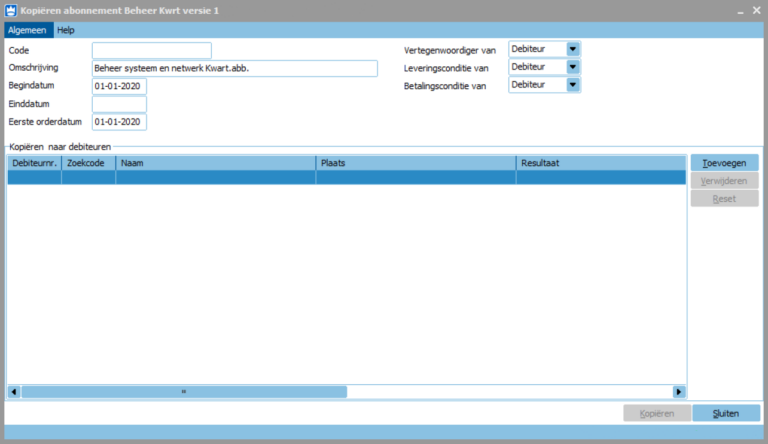Click the empty Einddatum field
The width and height of the screenshot is (768, 444).
119,104
